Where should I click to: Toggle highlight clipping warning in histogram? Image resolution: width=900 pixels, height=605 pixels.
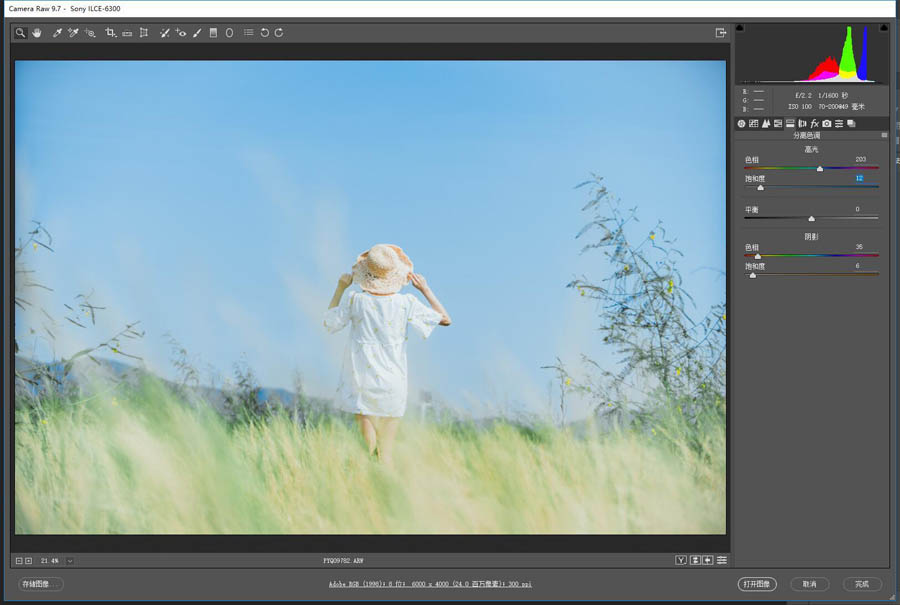[x=885, y=28]
